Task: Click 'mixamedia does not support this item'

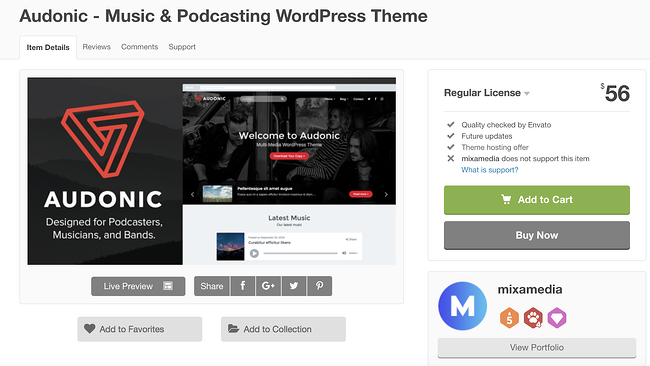Action: [525, 158]
